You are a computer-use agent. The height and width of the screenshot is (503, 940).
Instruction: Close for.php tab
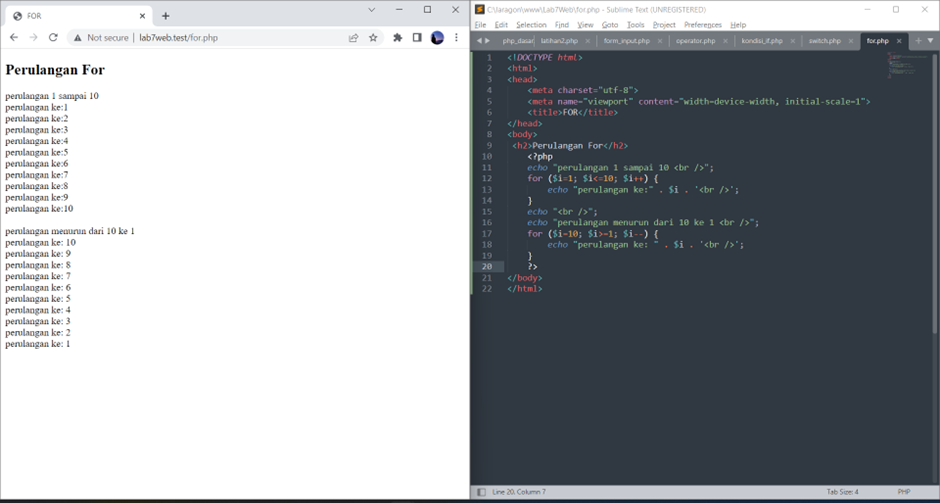coord(899,41)
